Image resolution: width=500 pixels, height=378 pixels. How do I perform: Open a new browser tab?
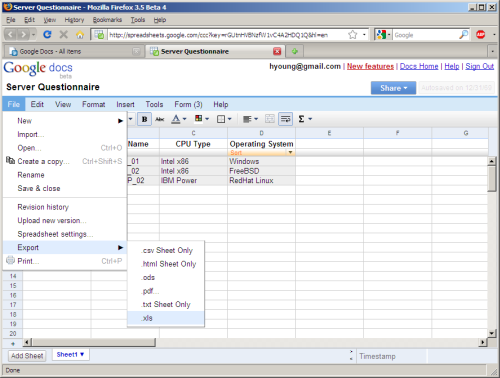pyautogui.click(x=294, y=51)
